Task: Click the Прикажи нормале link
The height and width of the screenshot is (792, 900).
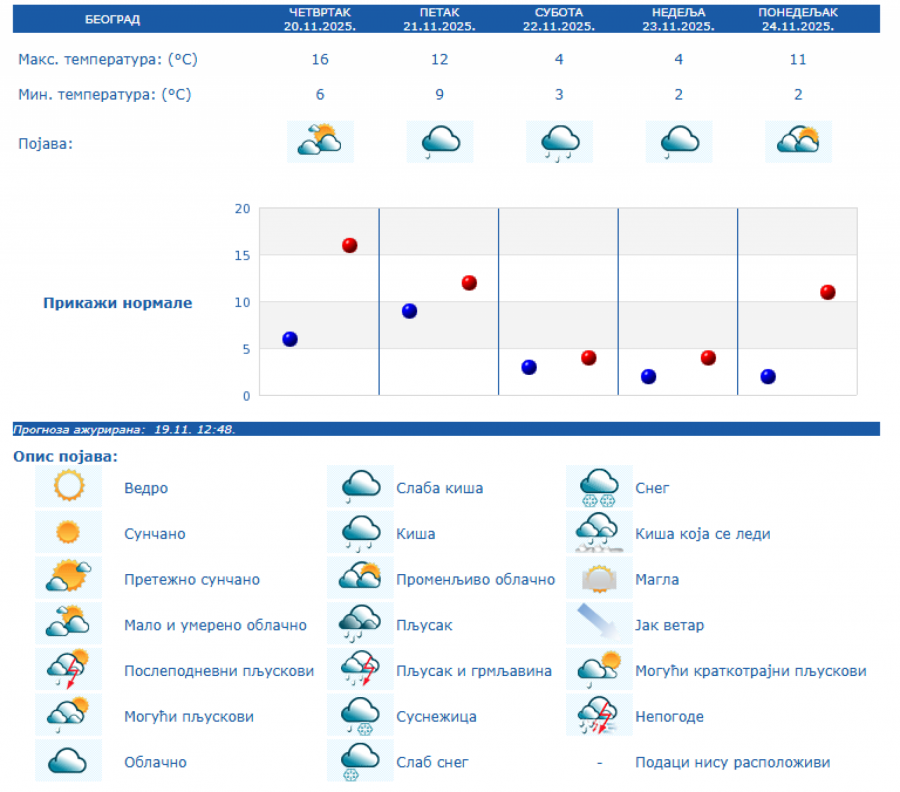Action: click(117, 303)
